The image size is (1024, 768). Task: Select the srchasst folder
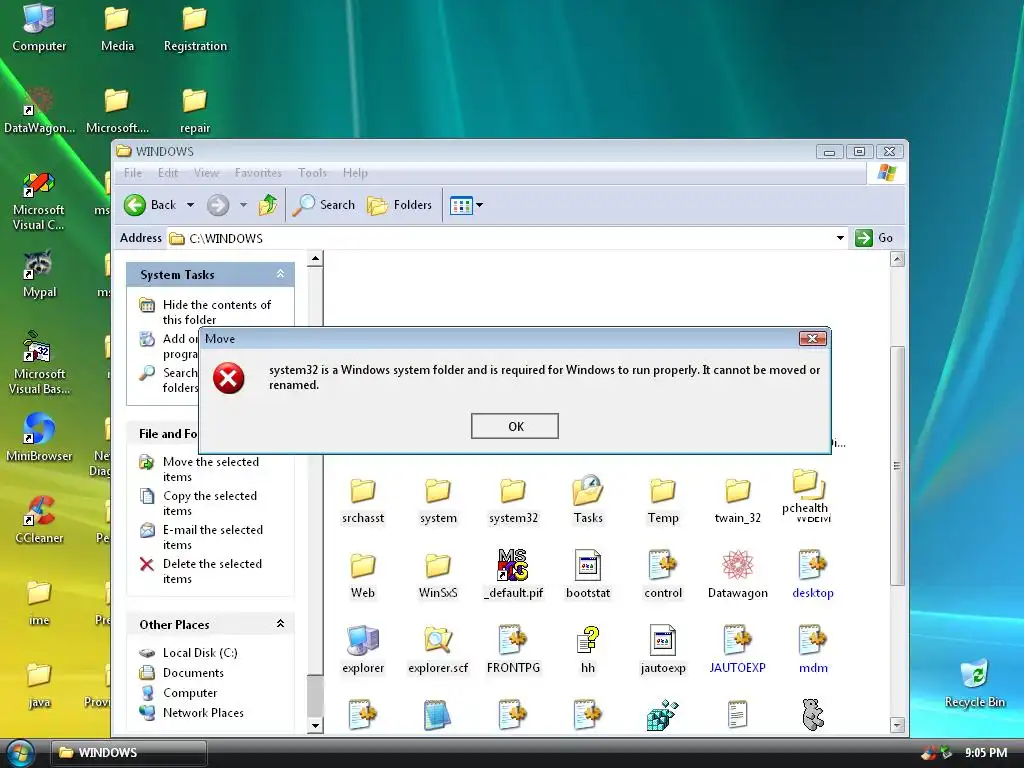click(x=363, y=501)
